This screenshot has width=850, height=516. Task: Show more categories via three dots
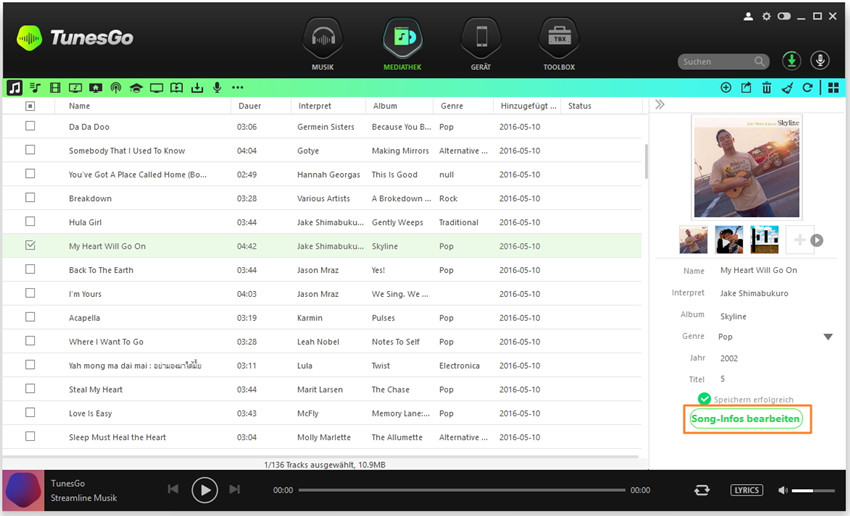[237, 87]
